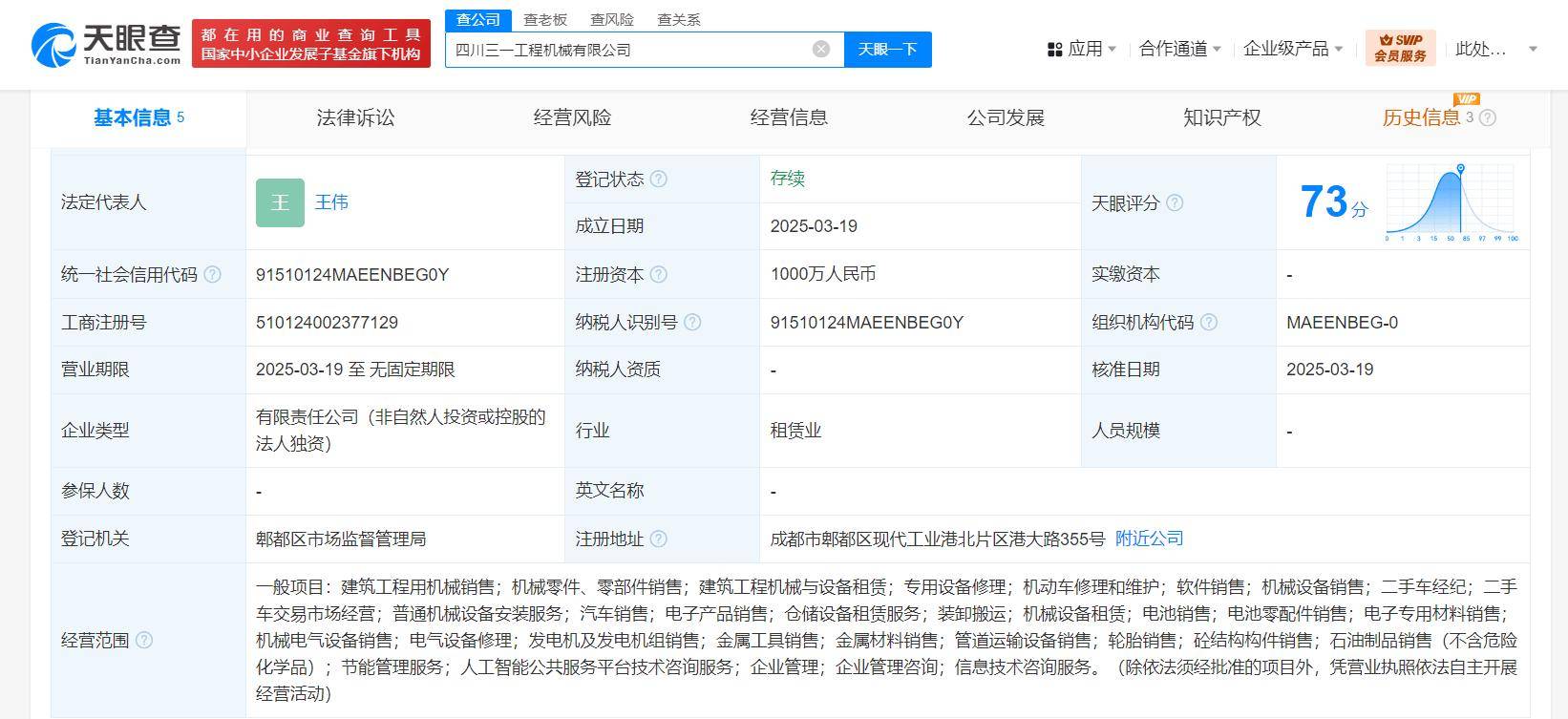The width and height of the screenshot is (1568, 719).
Task: Click 郫都区市场监督管理局 registration authority
Action: [x=341, y=539]
